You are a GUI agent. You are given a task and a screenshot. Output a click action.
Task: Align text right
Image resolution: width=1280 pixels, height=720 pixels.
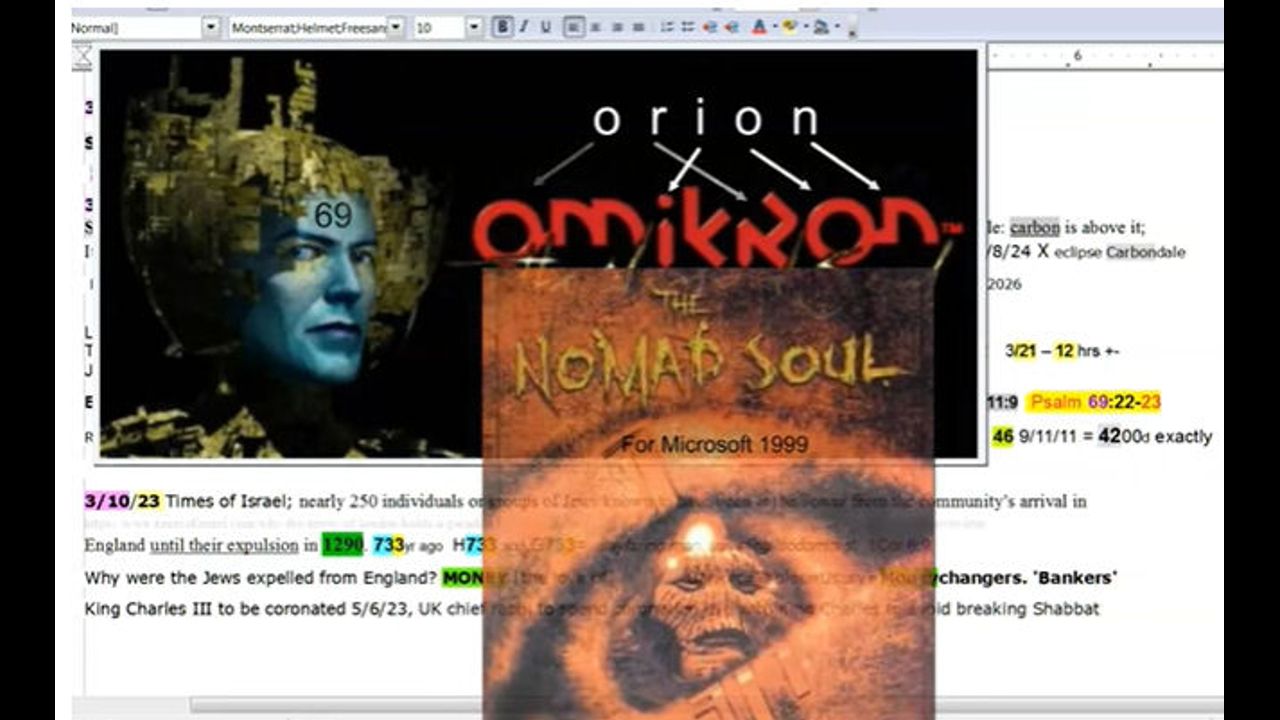coord(616,28)
